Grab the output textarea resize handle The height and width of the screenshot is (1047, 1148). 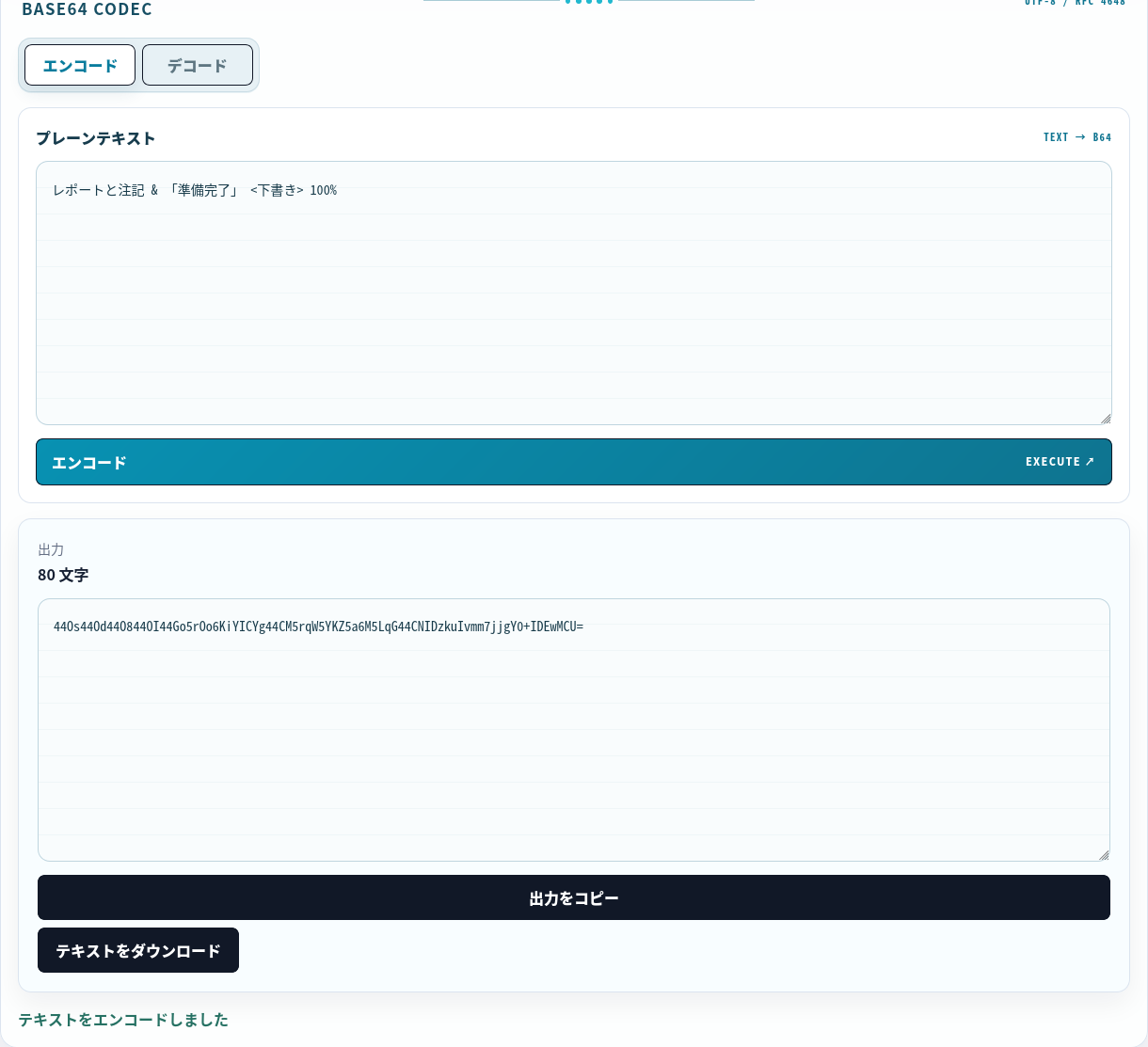1104,855
